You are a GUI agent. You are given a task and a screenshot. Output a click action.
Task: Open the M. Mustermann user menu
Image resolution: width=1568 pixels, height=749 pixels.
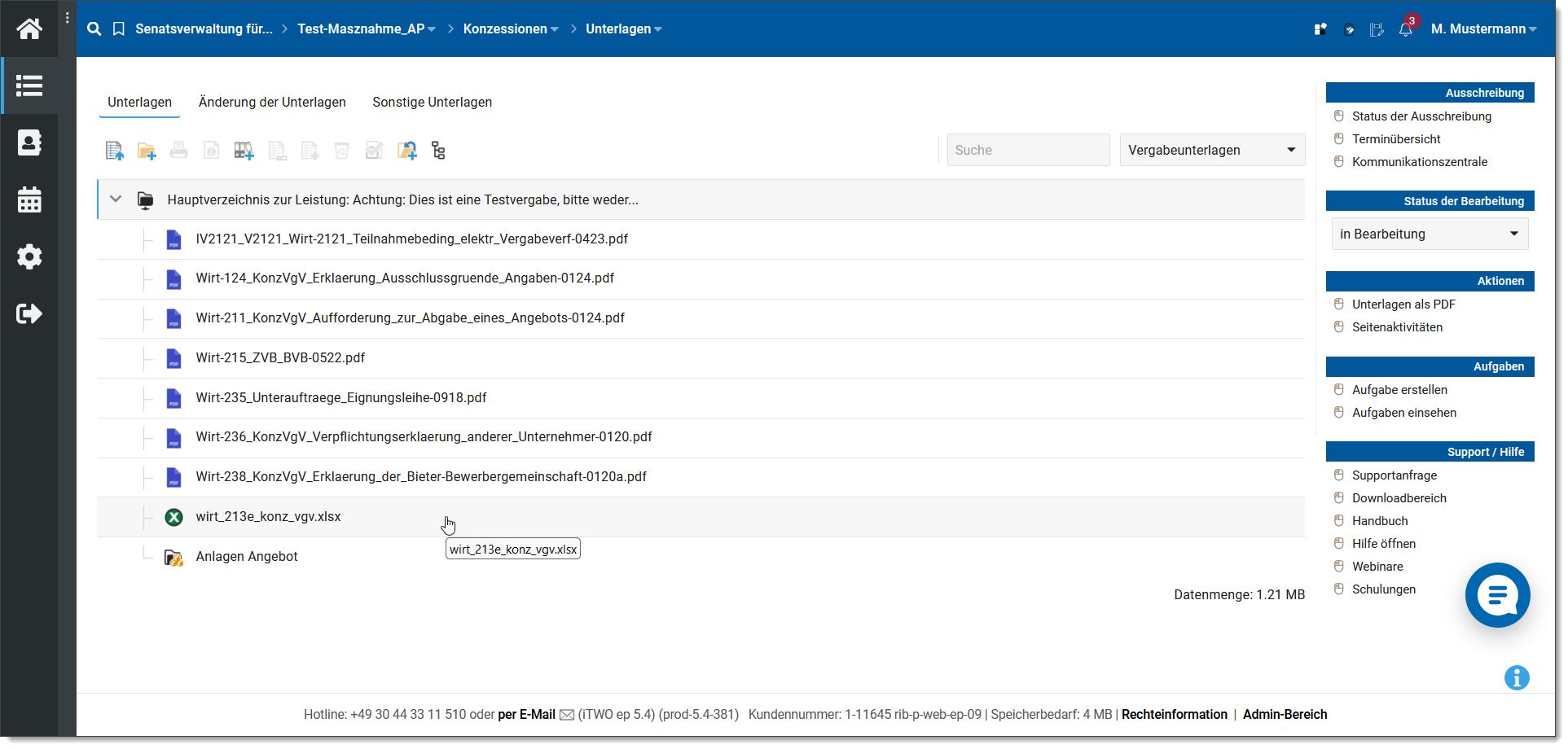pyautogui.click(x=1483, y=29)
